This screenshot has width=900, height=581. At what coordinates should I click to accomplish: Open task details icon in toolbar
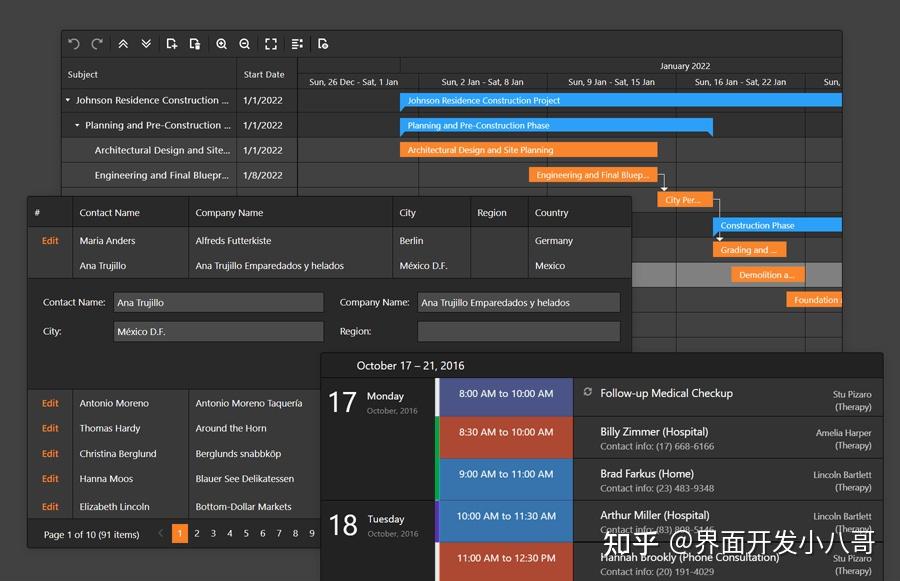tap(297, 44)
